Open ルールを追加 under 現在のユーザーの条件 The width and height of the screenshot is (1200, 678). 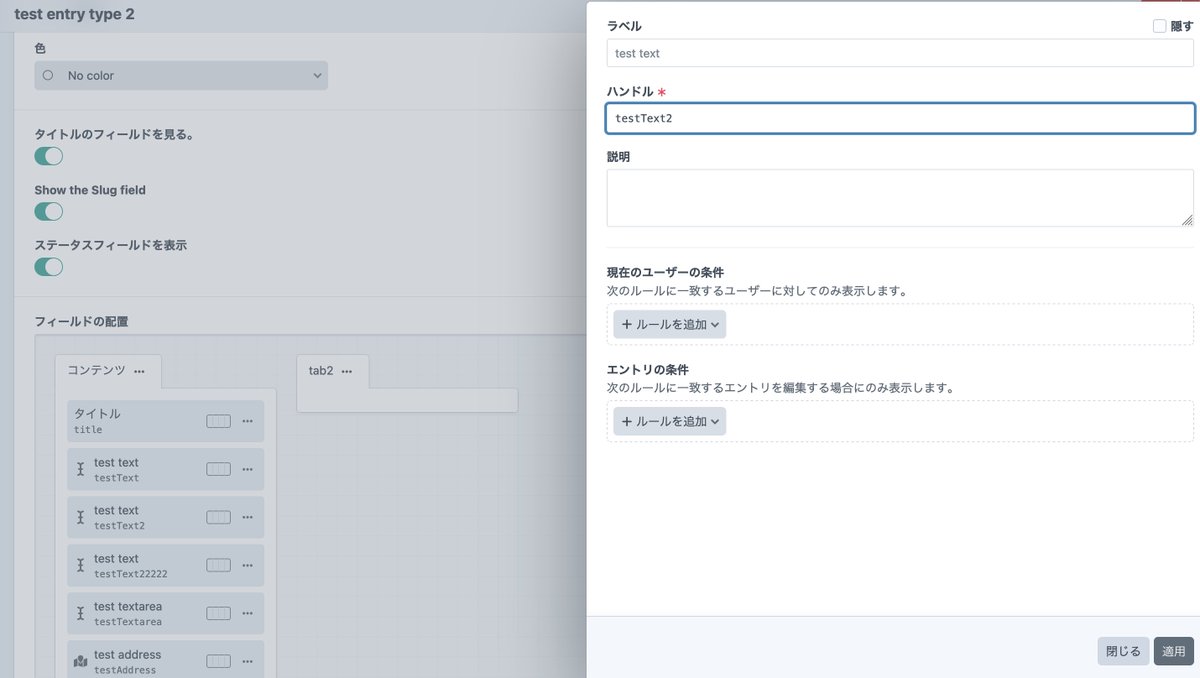669,324
